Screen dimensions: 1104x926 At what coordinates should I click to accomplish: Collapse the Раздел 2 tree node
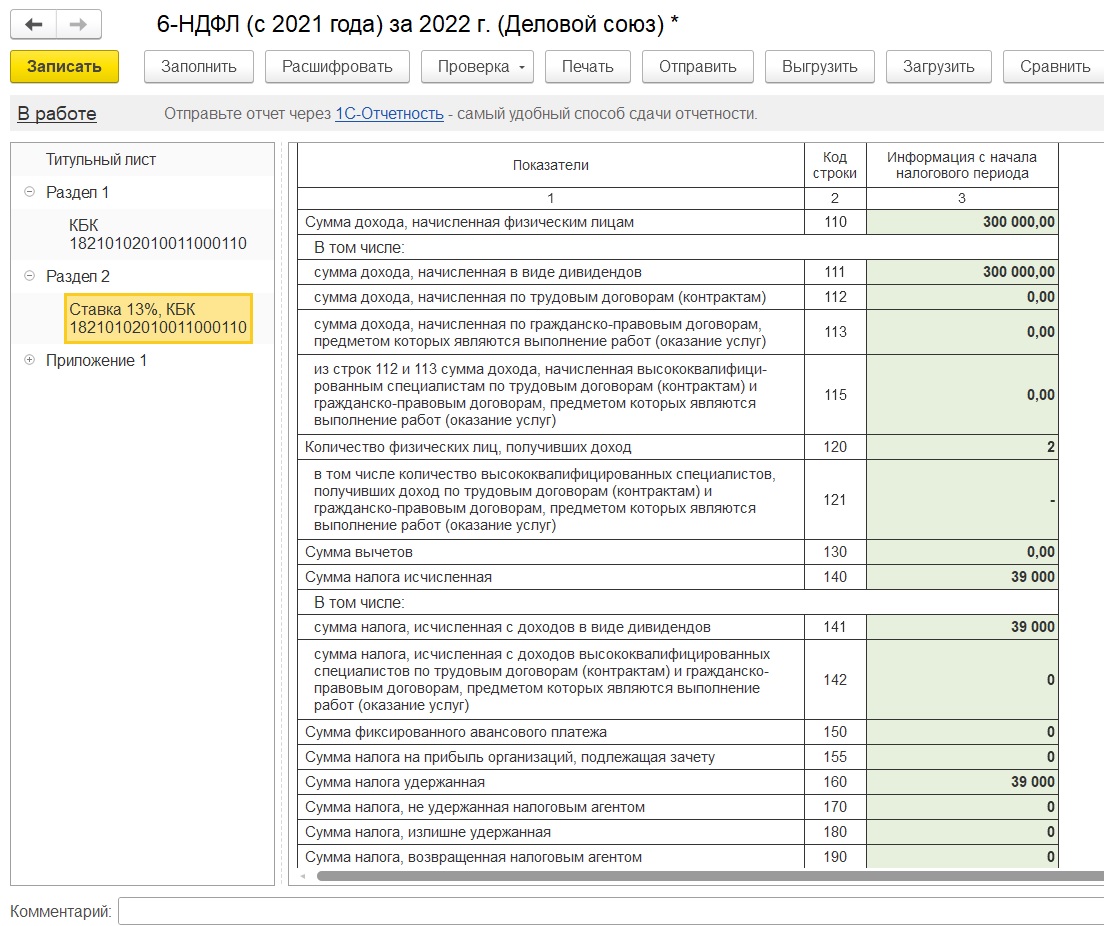click(x=30, y=275)
